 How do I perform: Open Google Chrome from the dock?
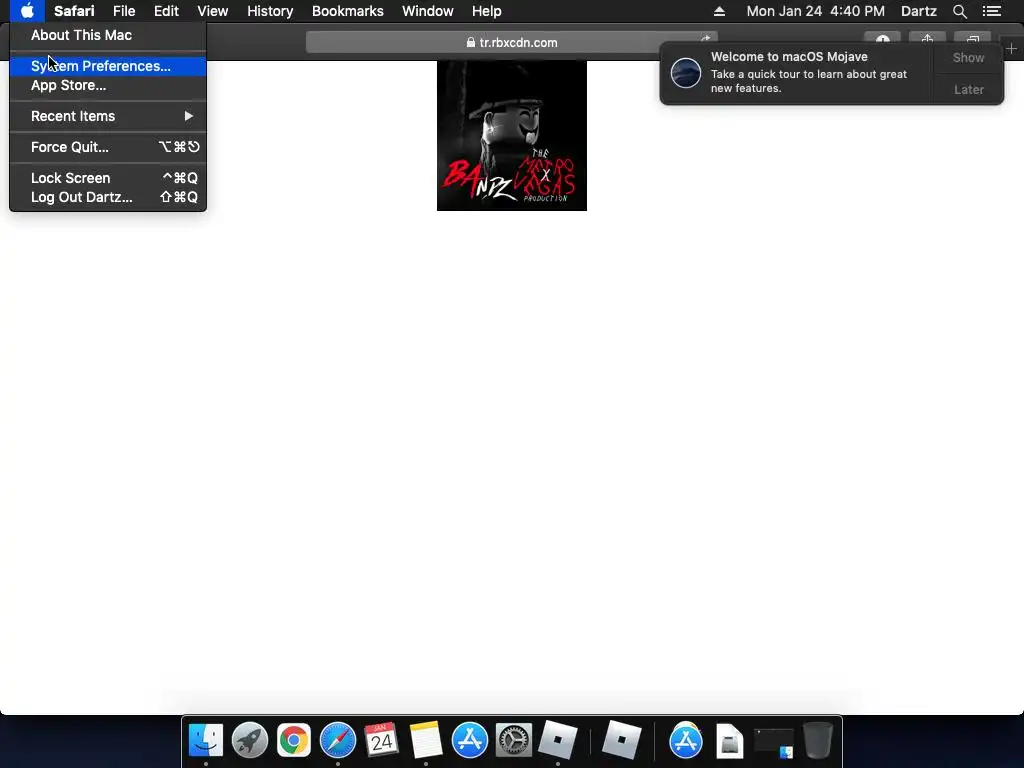coord(294,741)
